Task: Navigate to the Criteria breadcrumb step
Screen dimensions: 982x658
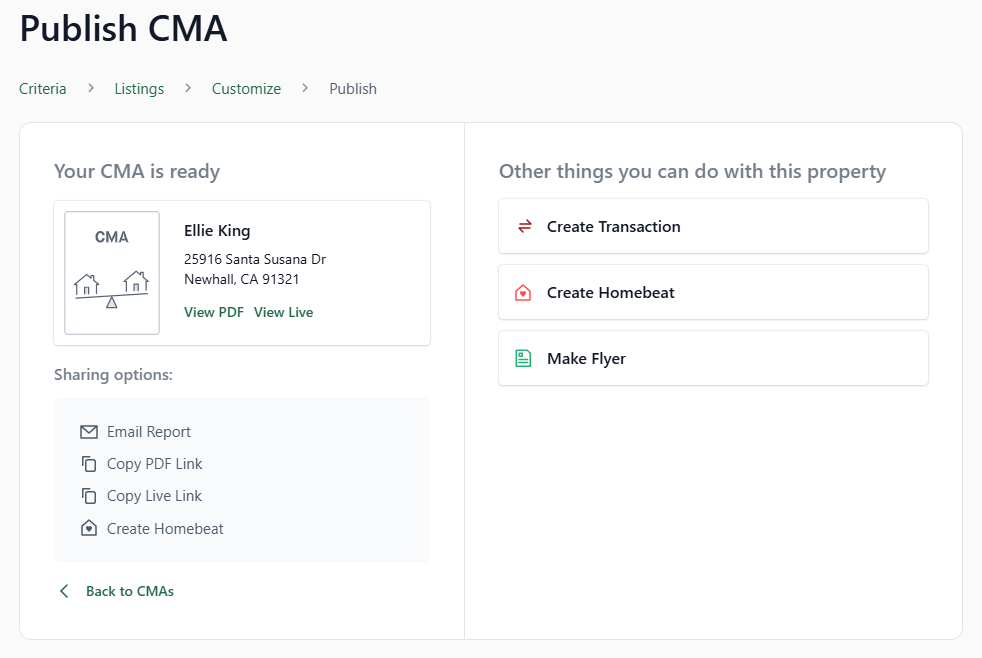Action: pos(42,88)
